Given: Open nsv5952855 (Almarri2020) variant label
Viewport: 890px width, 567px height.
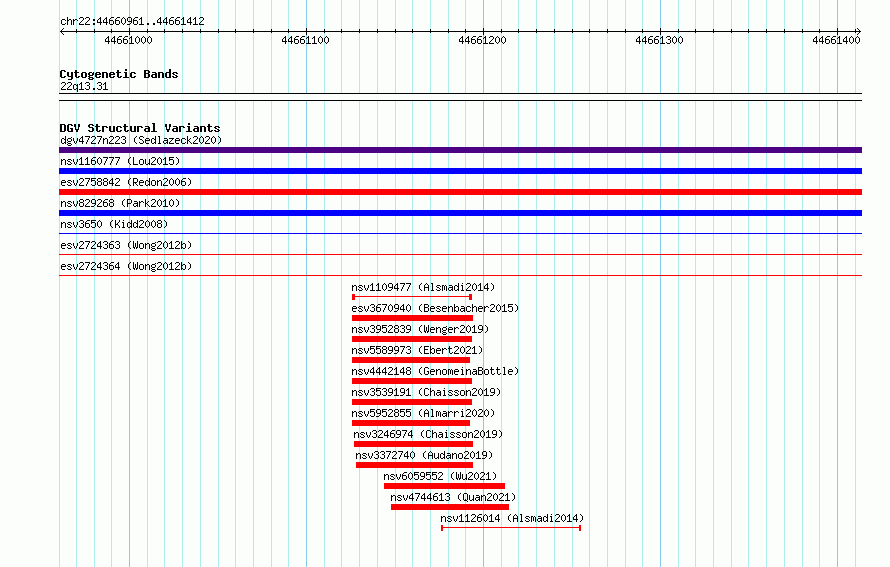Looking at the screenshot, I should point(423,413).
